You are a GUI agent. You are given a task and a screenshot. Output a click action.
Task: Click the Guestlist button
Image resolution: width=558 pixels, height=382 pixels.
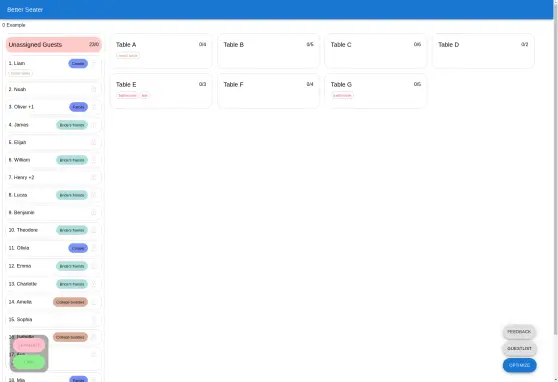point(519,349)
